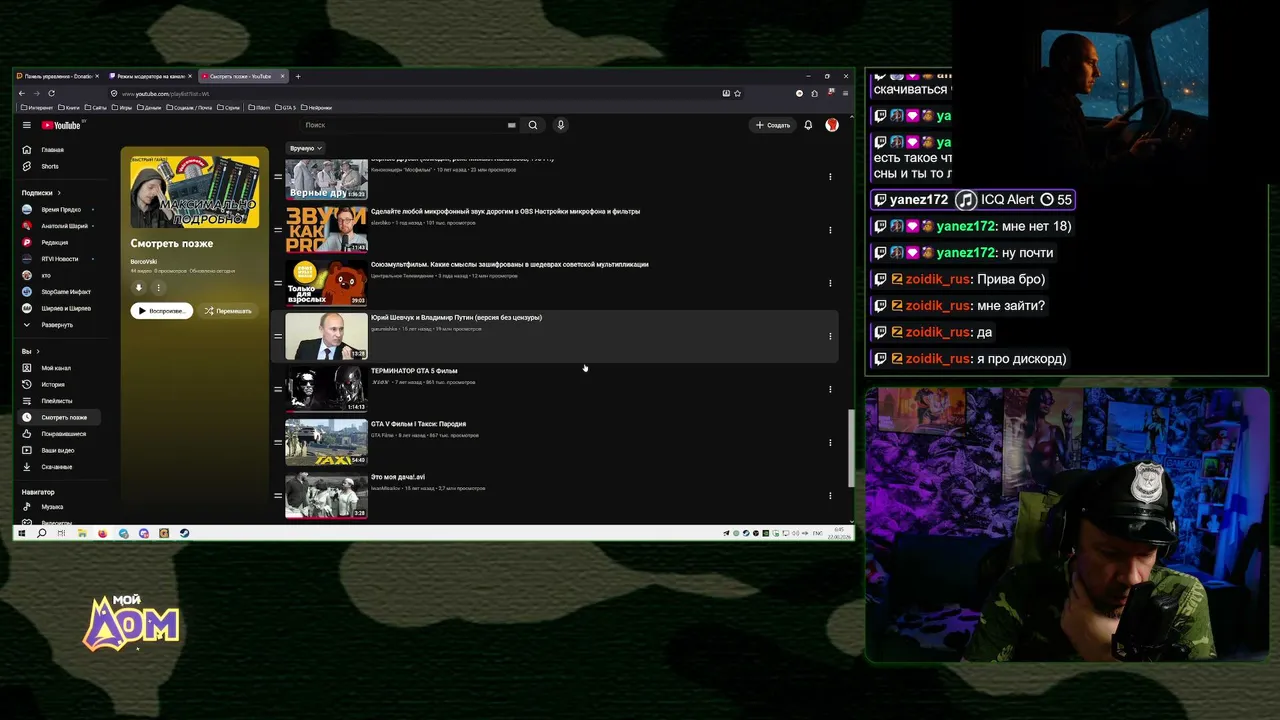Expand the Вы section
Viewport: 1280px width, 720px height.
tap(31, 352)
